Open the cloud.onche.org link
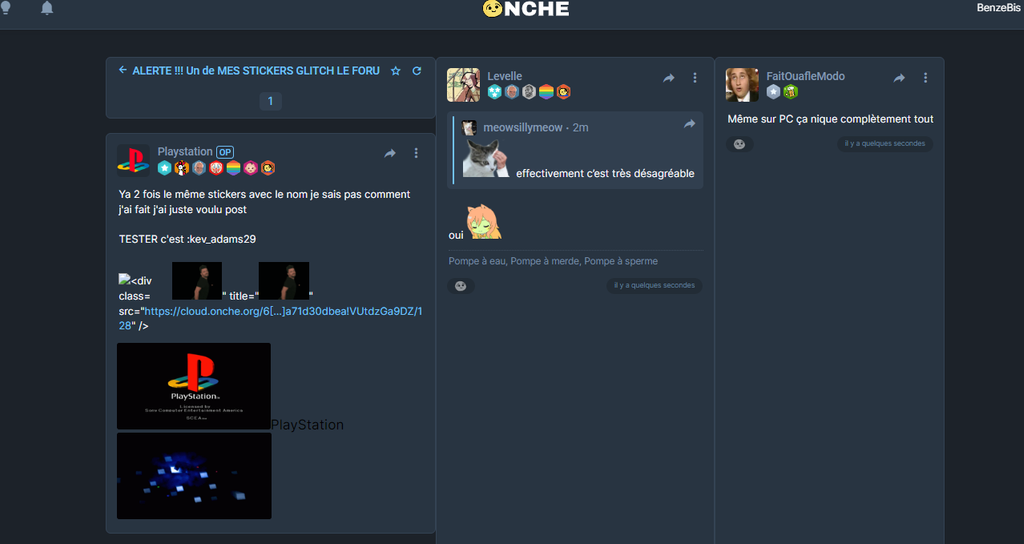Image resolution: width=1024 pixels, height=544 pixels. 283,311
